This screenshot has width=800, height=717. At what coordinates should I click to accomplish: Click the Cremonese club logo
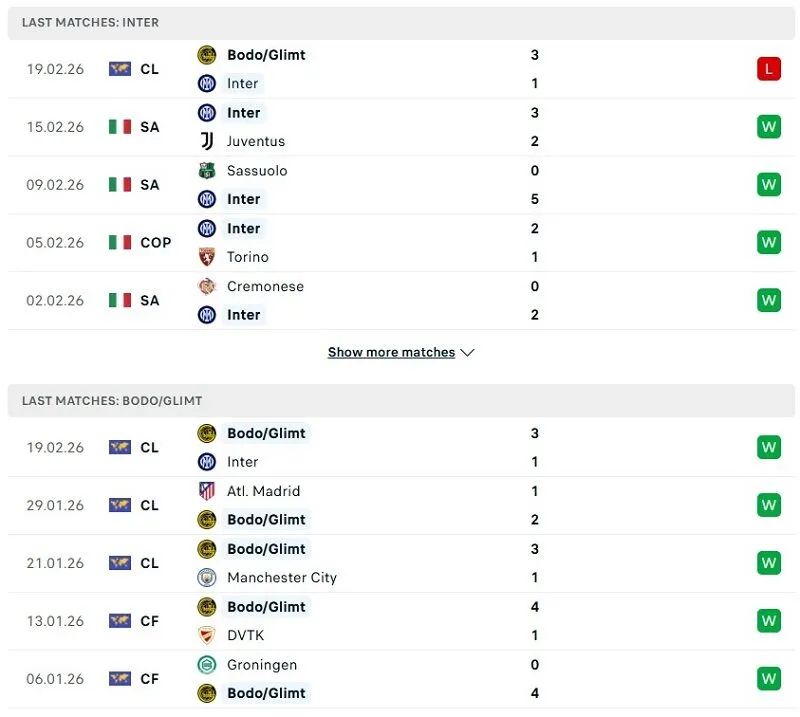pos(206,286)
